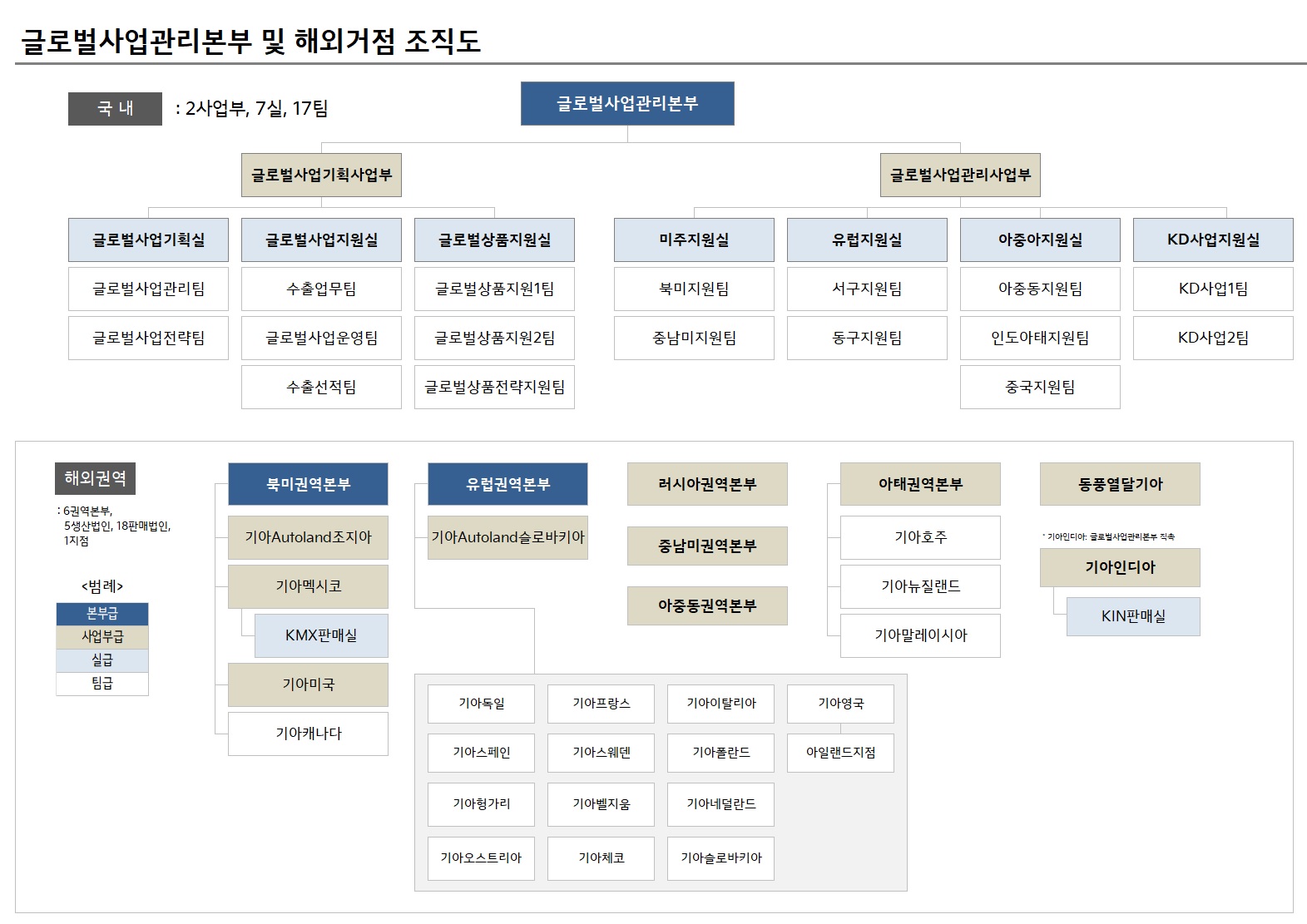Click the 기아뉴질랜드 box
1307x924 pixels.
(920, 586)
